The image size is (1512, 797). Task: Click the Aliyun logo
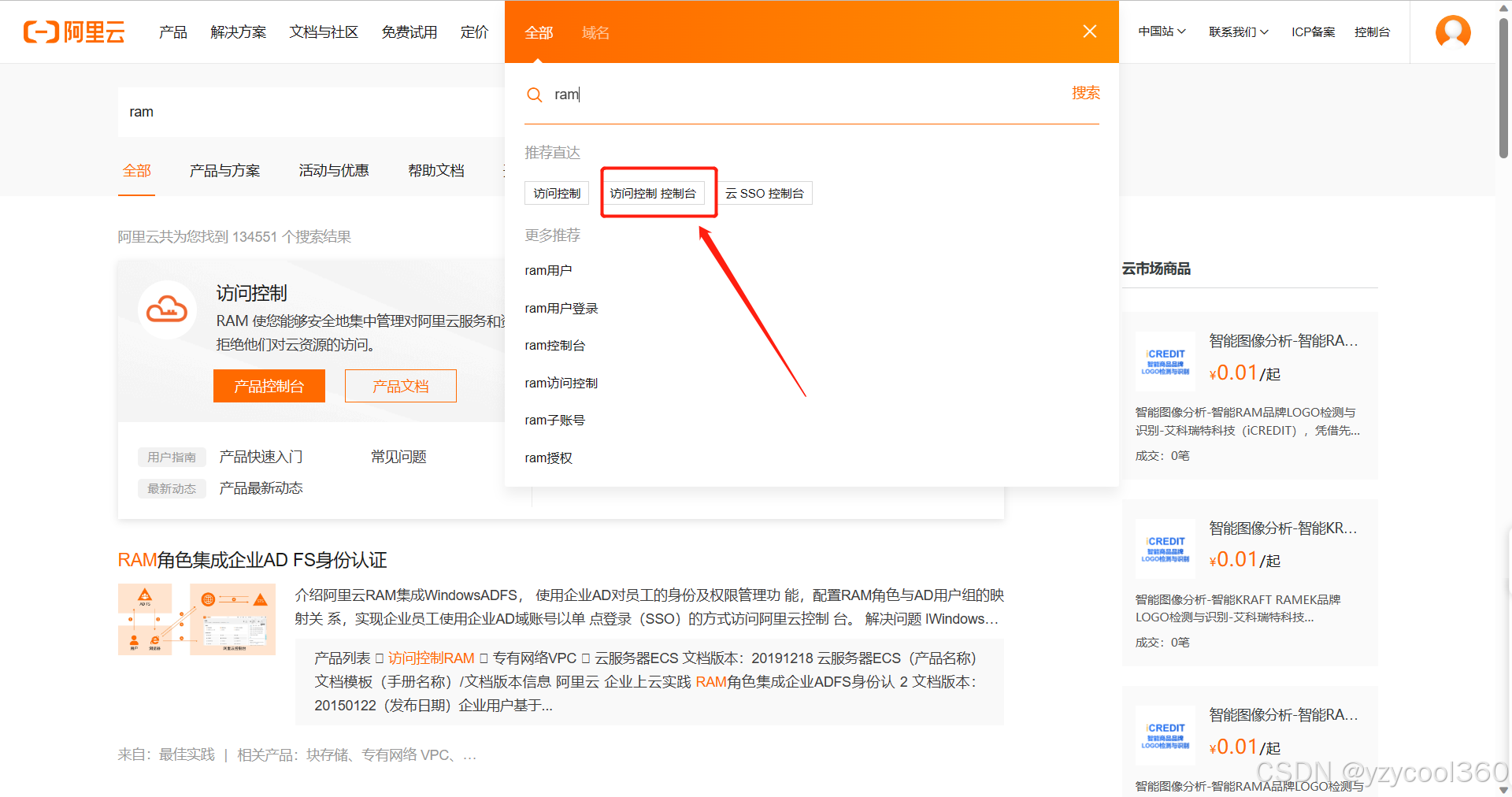[74, 32]
